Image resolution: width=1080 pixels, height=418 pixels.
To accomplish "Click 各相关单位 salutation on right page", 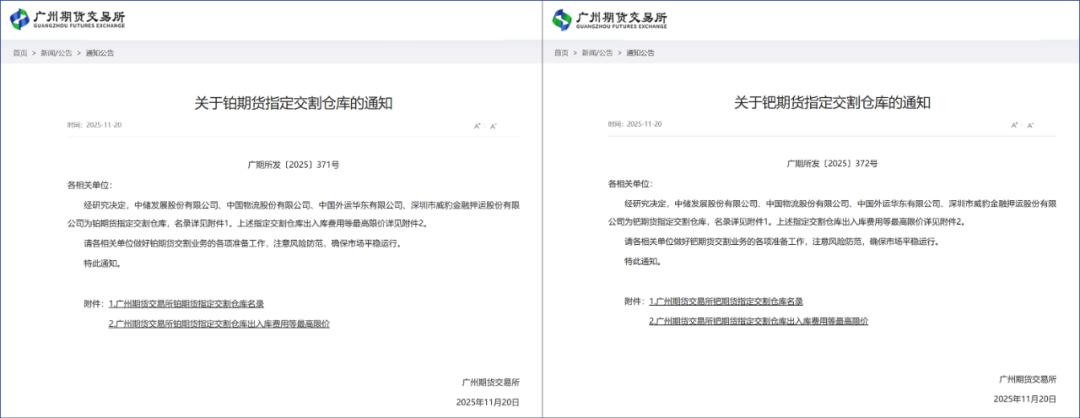I will coord(630,184).
